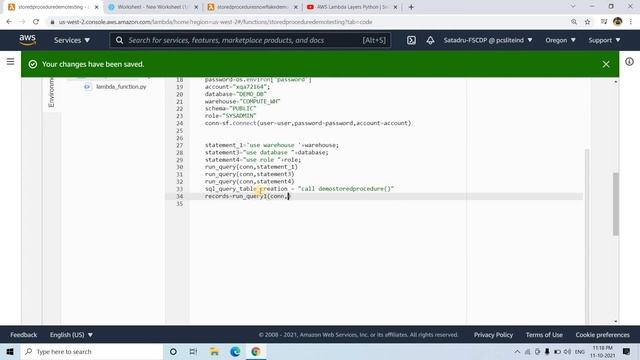Switch to the AWS Lambda Layers YouTube tab
Viewport: 640px width, 360px height.
(351, 7)
